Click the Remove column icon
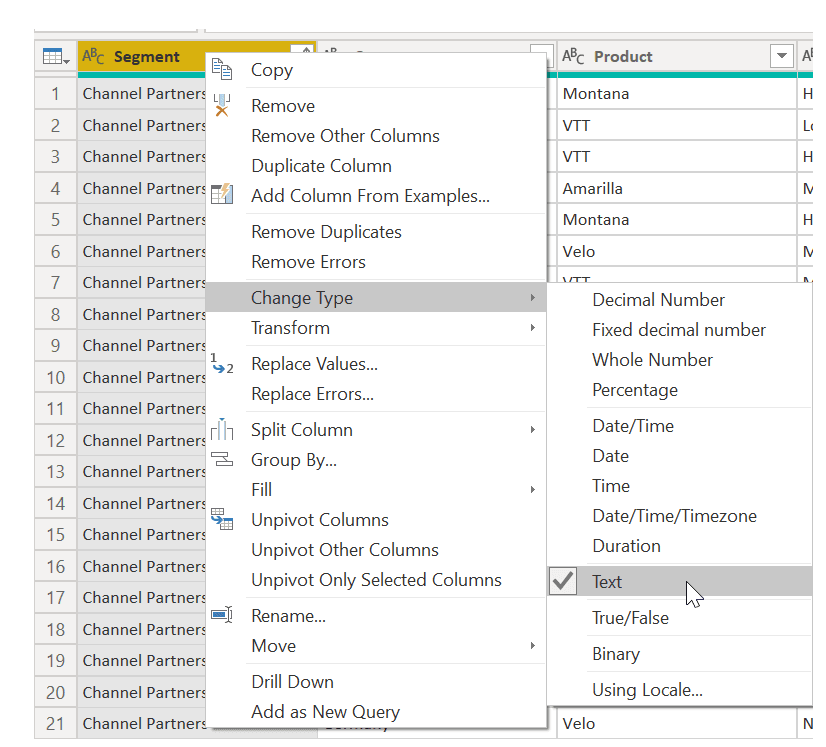Screen dimensions: 826x747 click(222, 105)
